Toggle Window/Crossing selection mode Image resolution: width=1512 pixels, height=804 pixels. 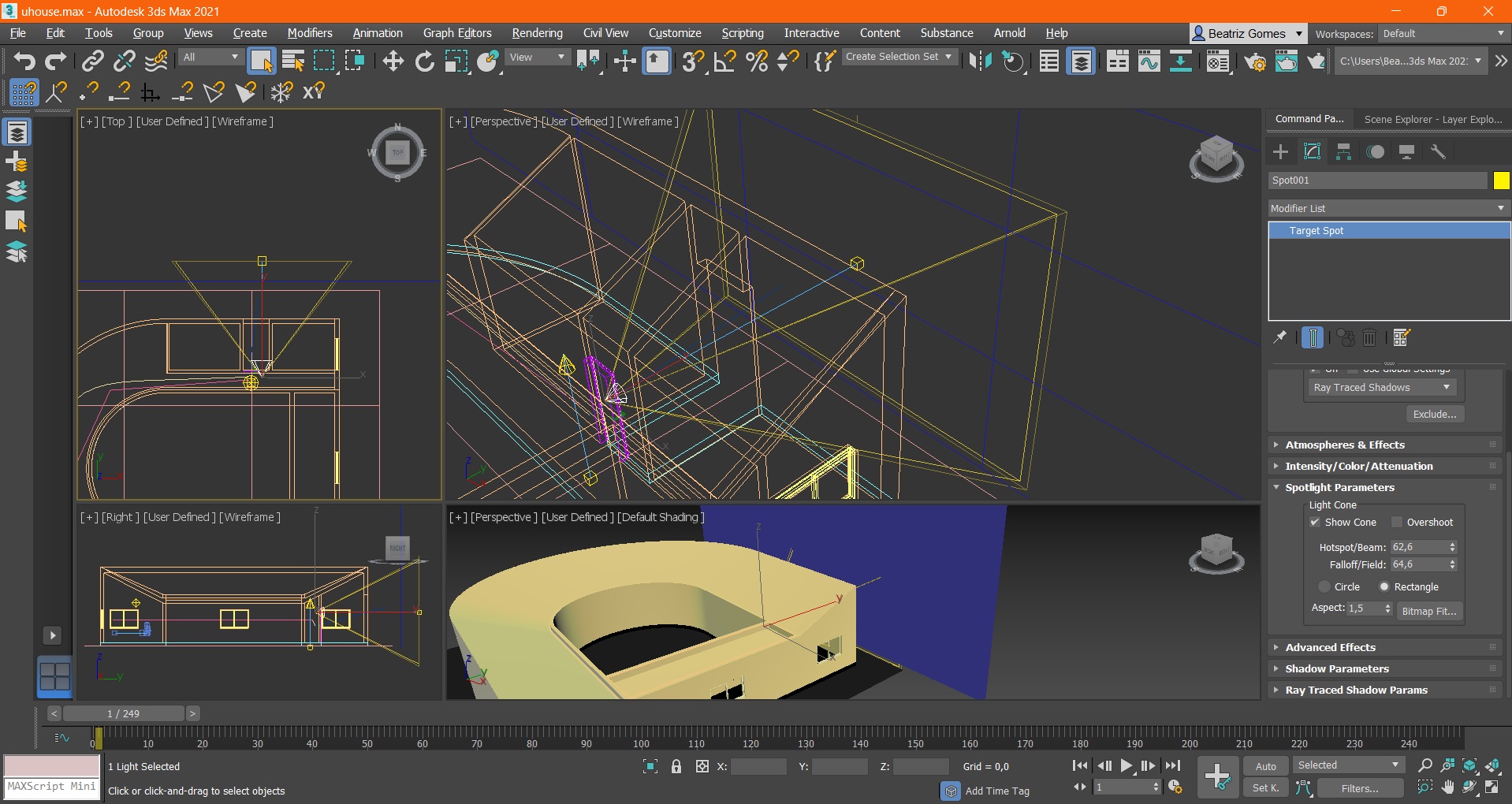pyautogui.click(x=355, y=61)
